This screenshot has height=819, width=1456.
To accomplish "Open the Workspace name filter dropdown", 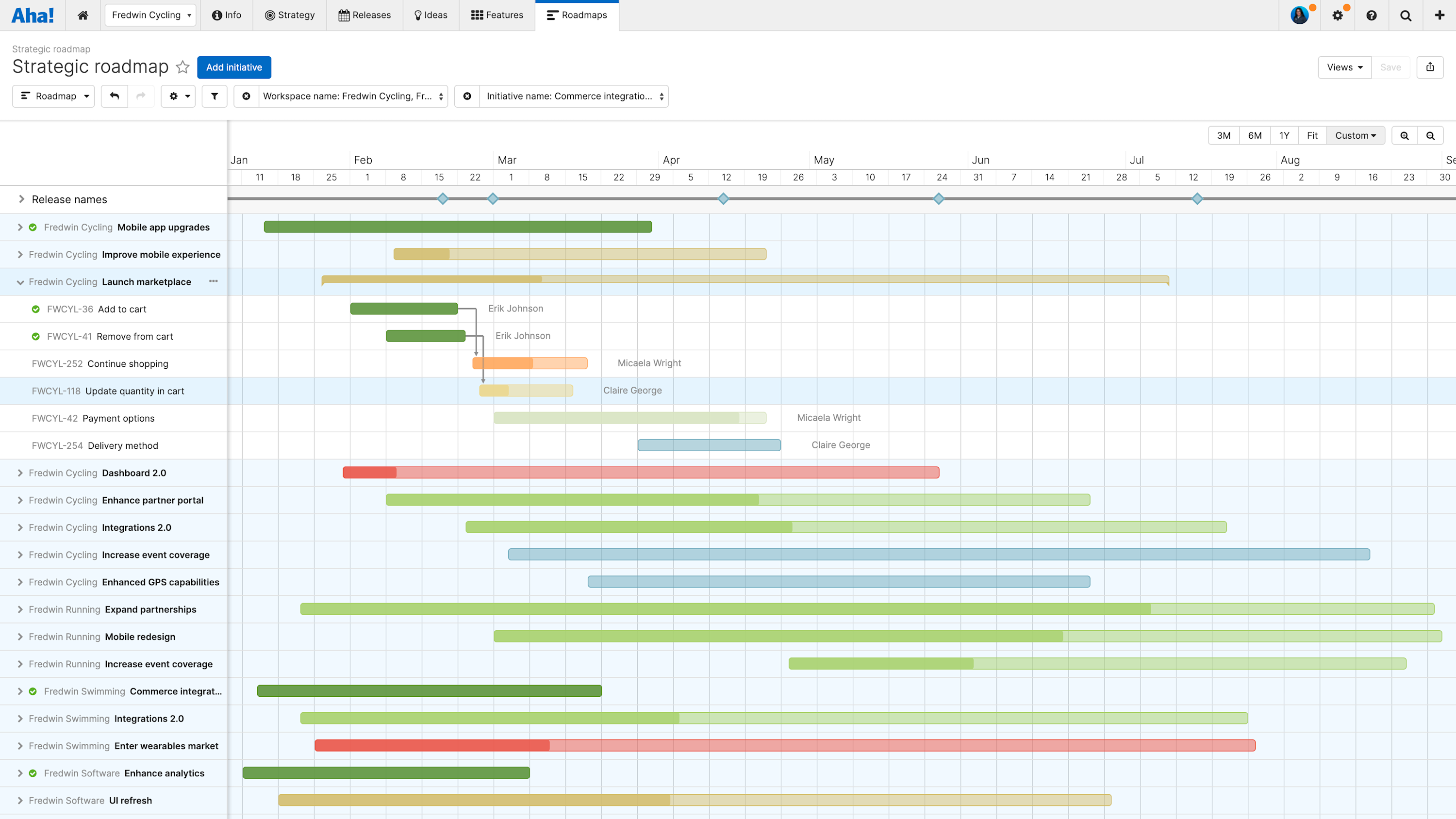I will 353,96.
